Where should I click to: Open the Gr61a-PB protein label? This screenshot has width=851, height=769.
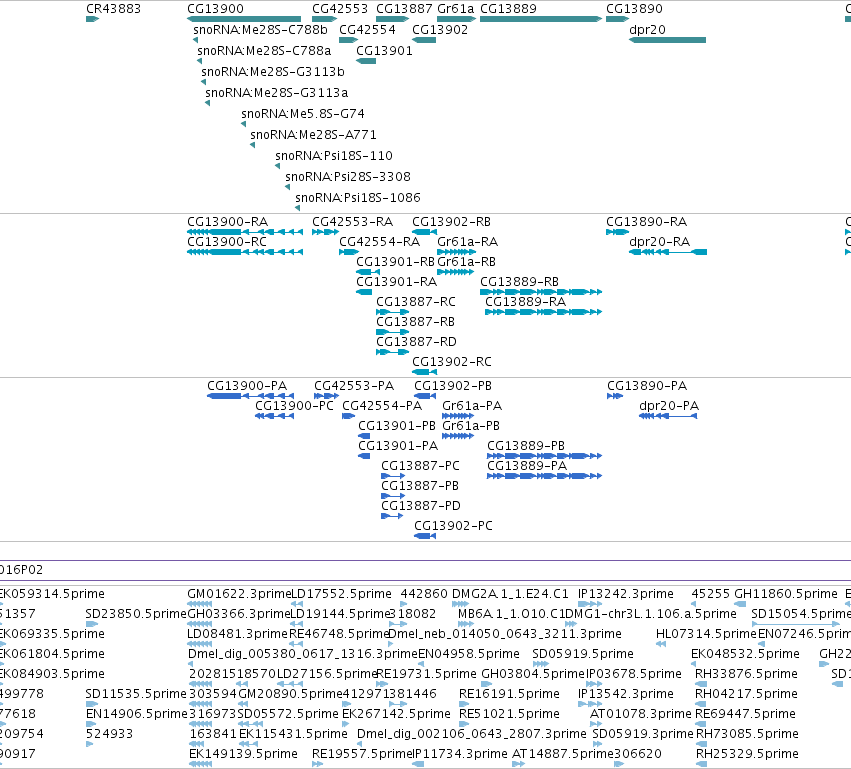point(471,427)
